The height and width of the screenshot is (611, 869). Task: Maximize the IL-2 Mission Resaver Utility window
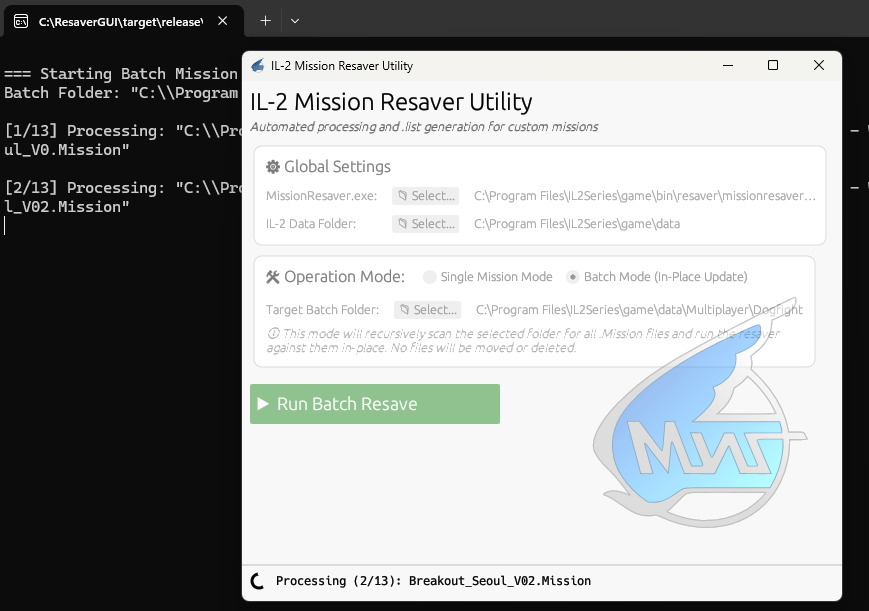click(x=773, y=65)
